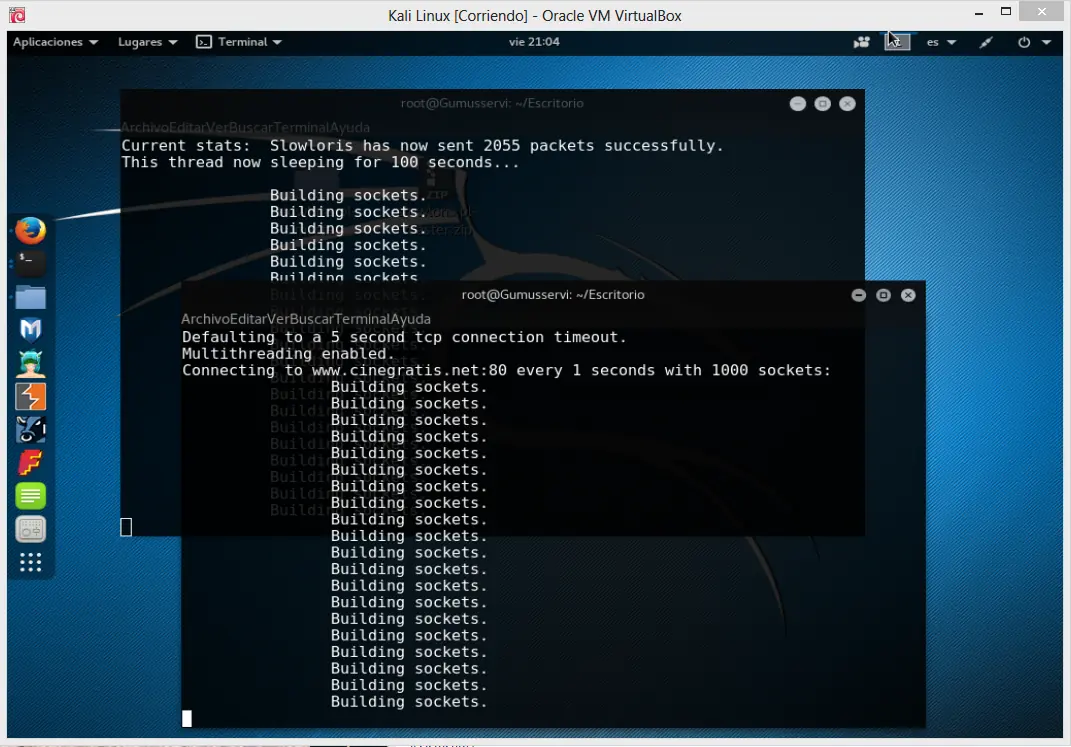Click the front terminal title 'root@Gumusservi: ~/Escritorio'
The width and height of the screenshot is (1071, 747).
[553, 295]
